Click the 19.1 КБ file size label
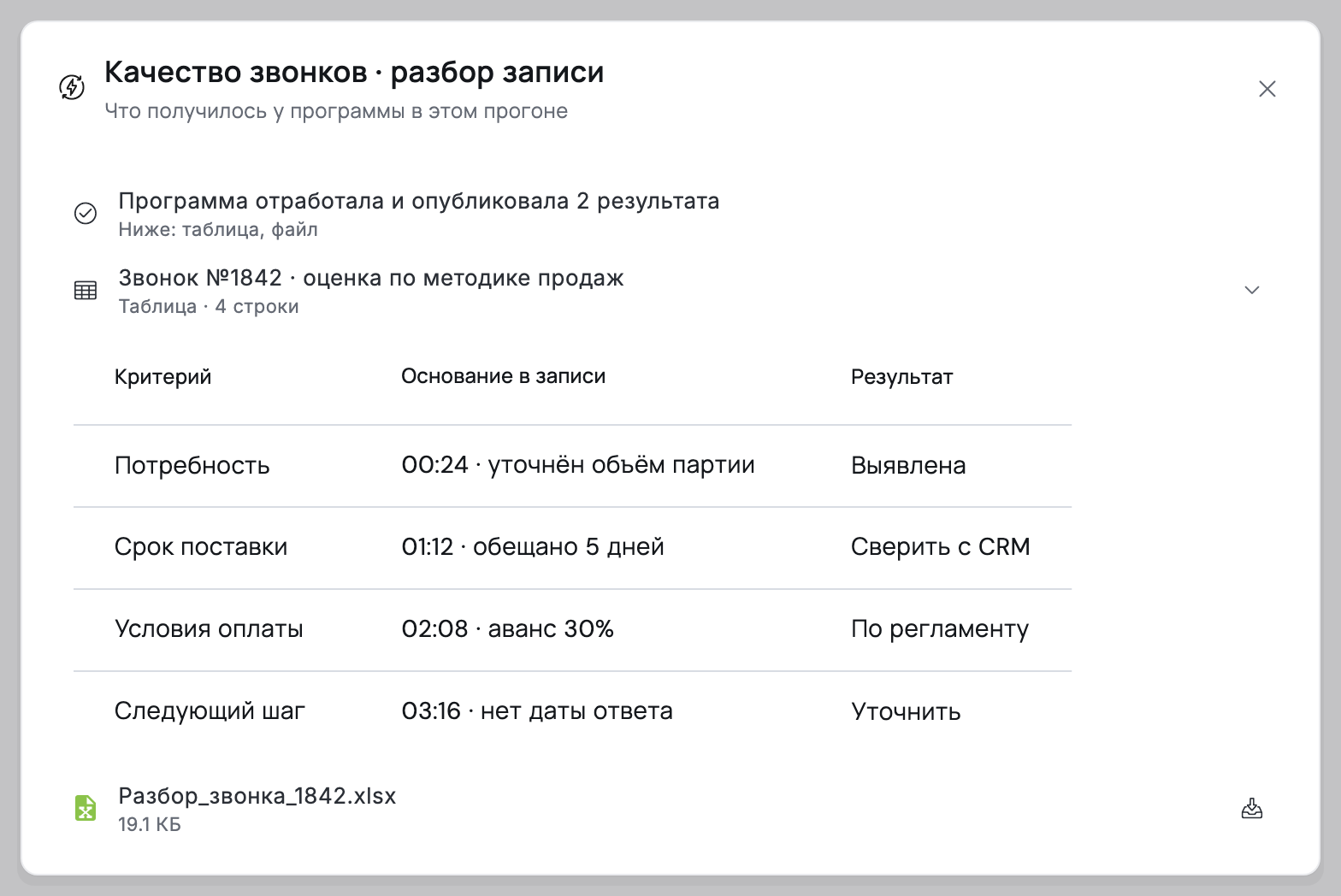Screen dimensions: 1341x896 (x=150, y=824)
